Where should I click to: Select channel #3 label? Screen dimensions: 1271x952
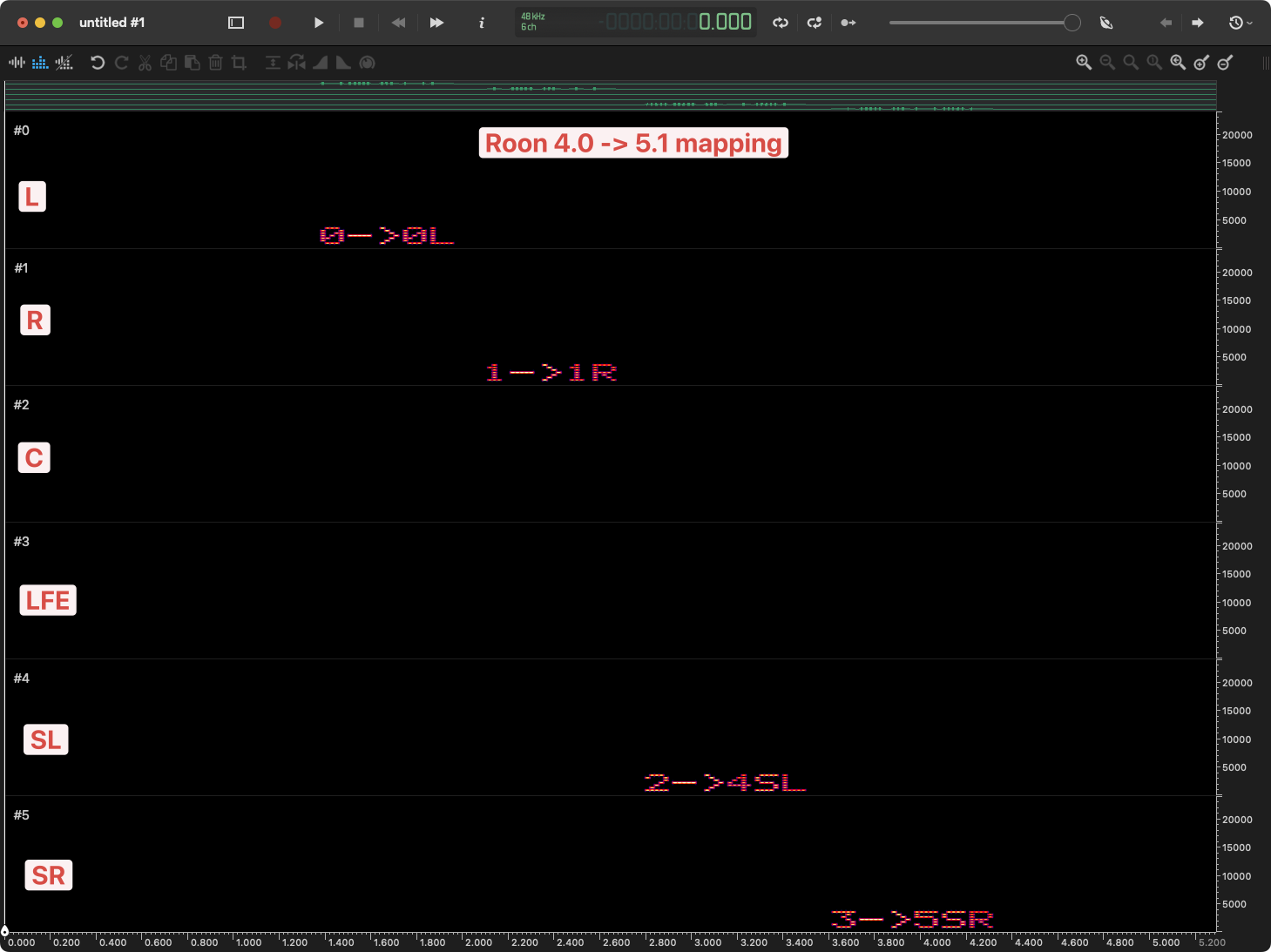22,542
